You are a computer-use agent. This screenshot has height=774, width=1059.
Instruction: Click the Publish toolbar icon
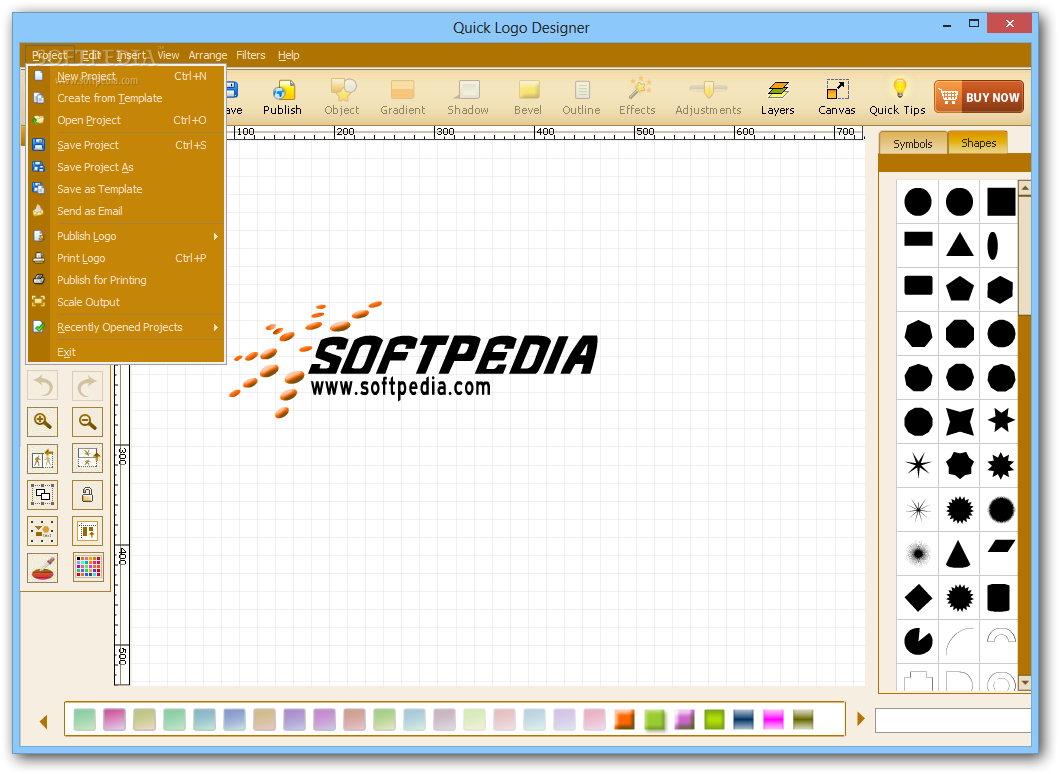pos(282,97)
